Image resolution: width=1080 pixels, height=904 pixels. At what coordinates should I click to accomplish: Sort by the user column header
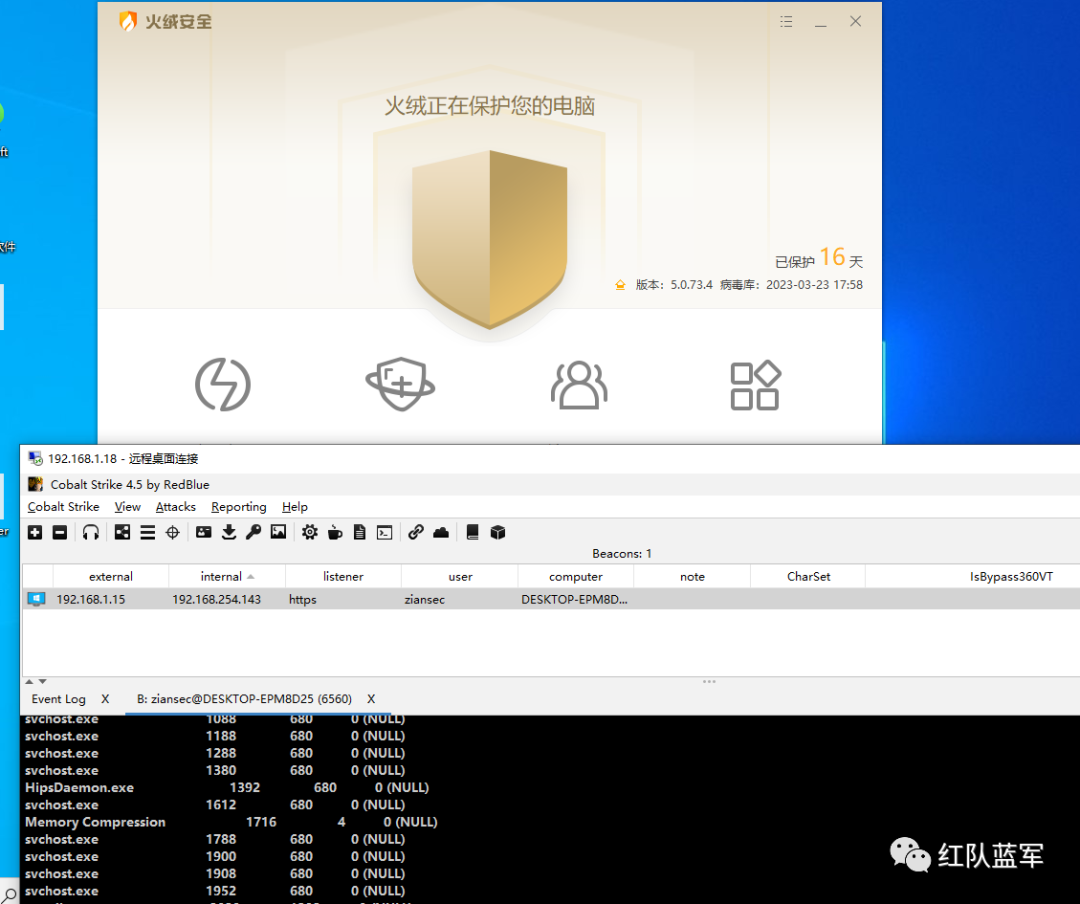(460, 577)
